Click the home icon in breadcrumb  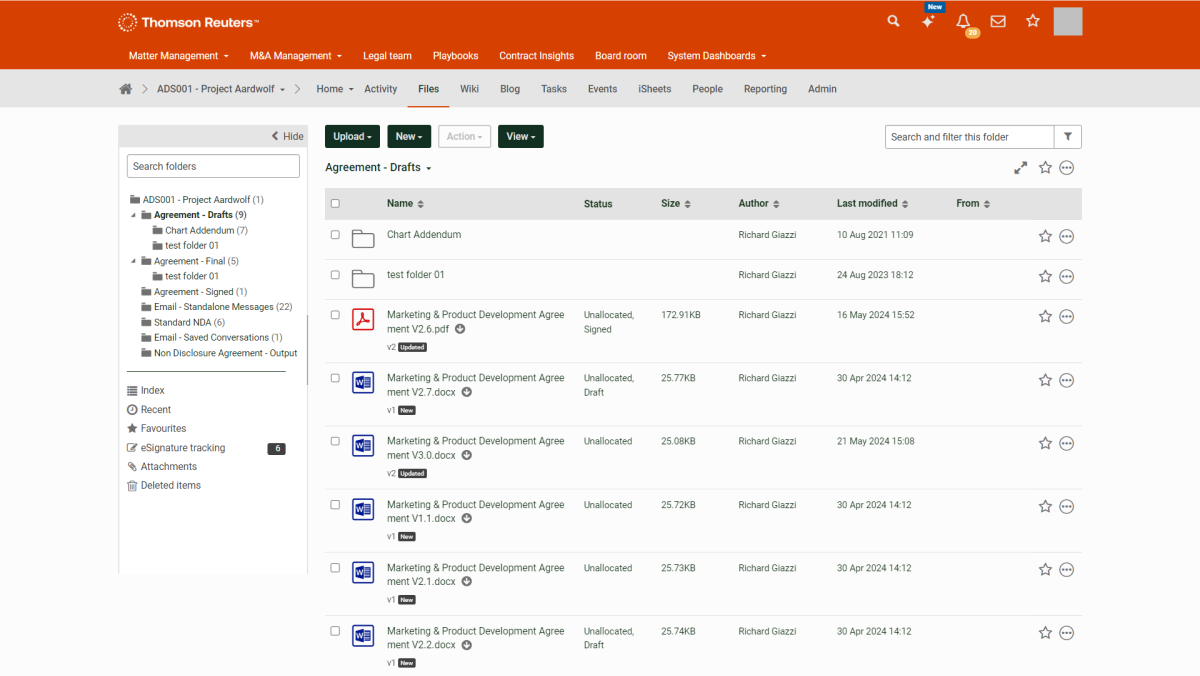click(126, 89)
